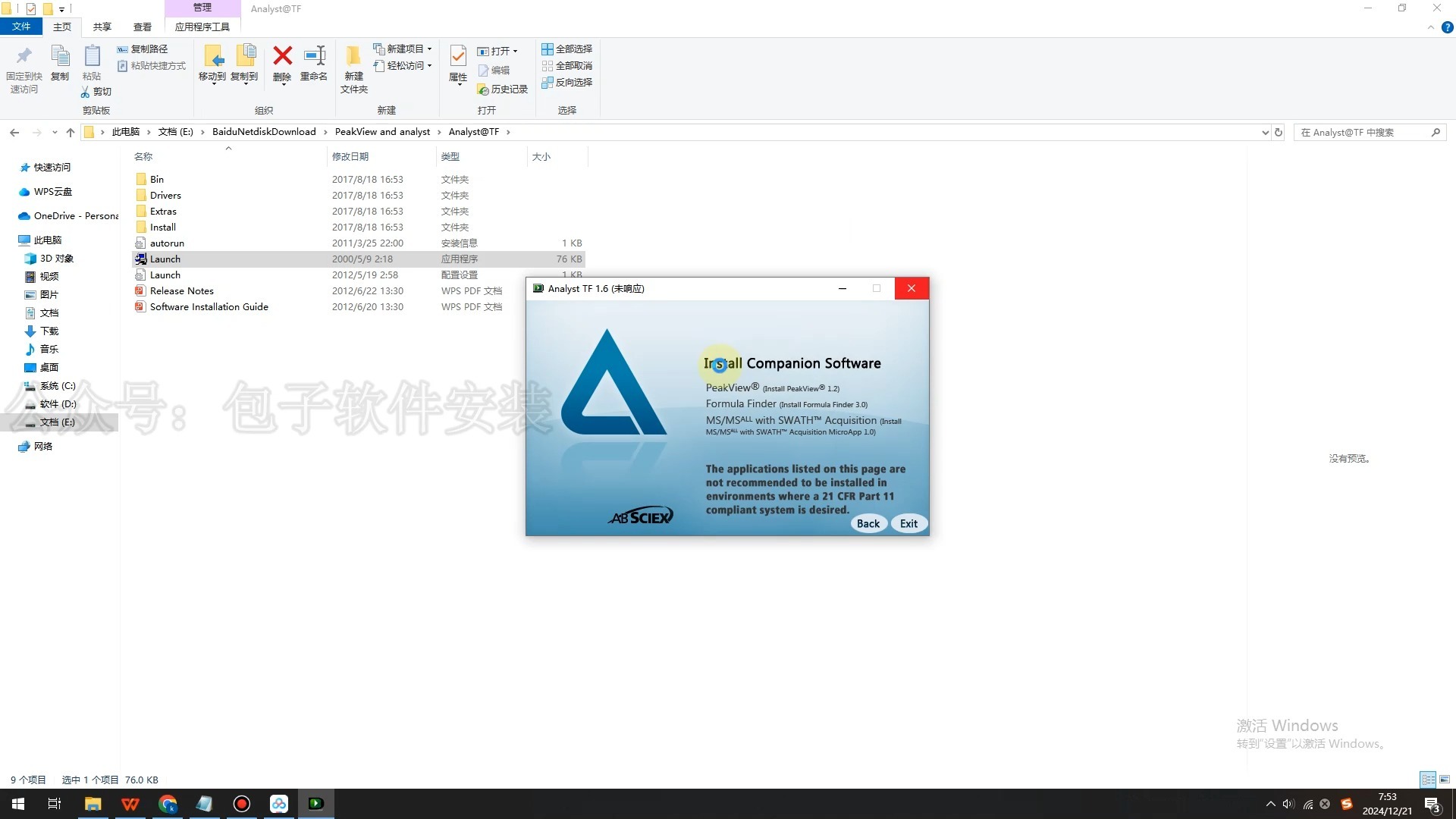Viewport: 1456px width, 819px height.
Task: Select the System (C:) drive in sidebar
Action: click(58, 386)
